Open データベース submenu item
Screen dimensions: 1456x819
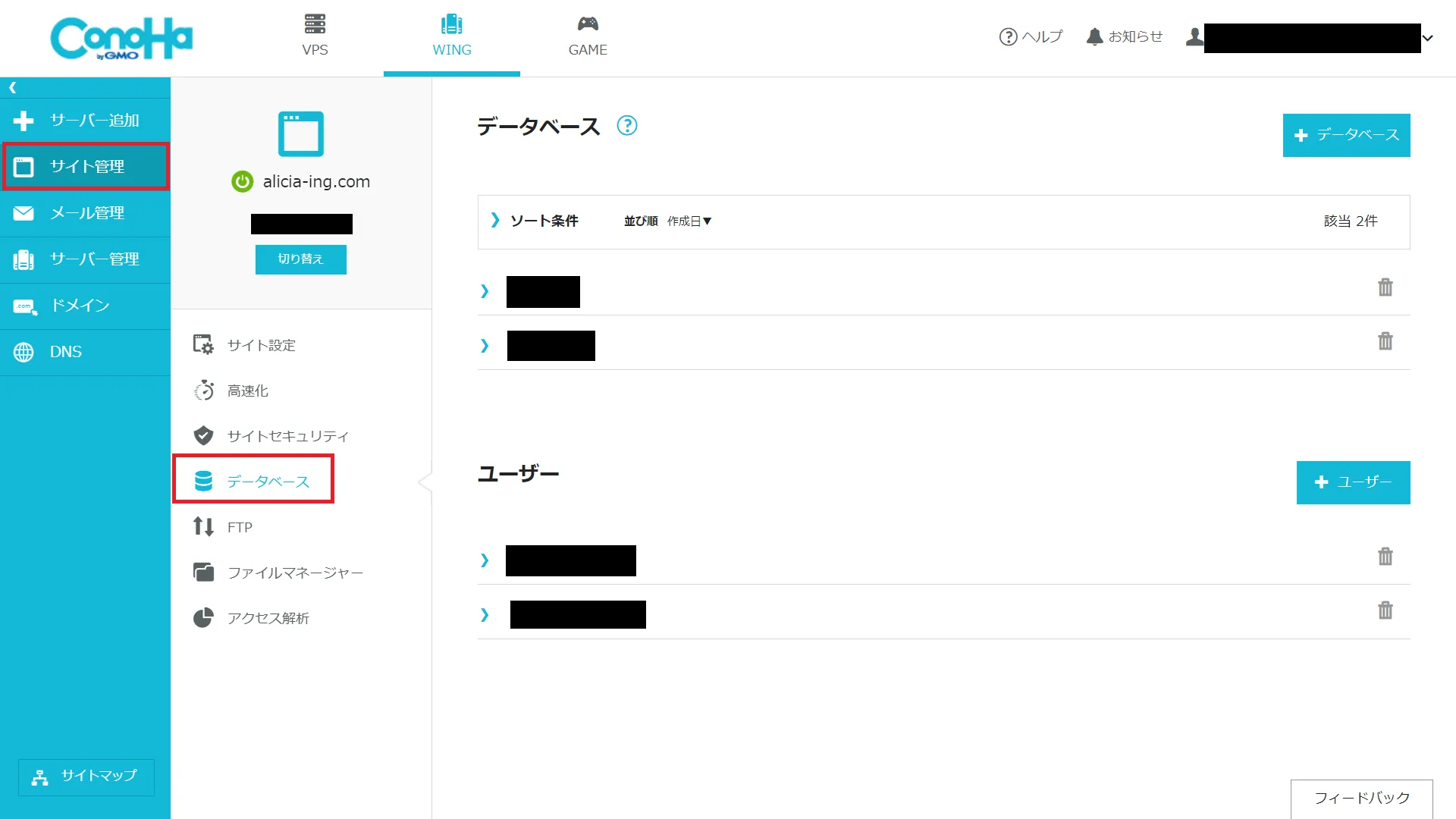(253, 482)
